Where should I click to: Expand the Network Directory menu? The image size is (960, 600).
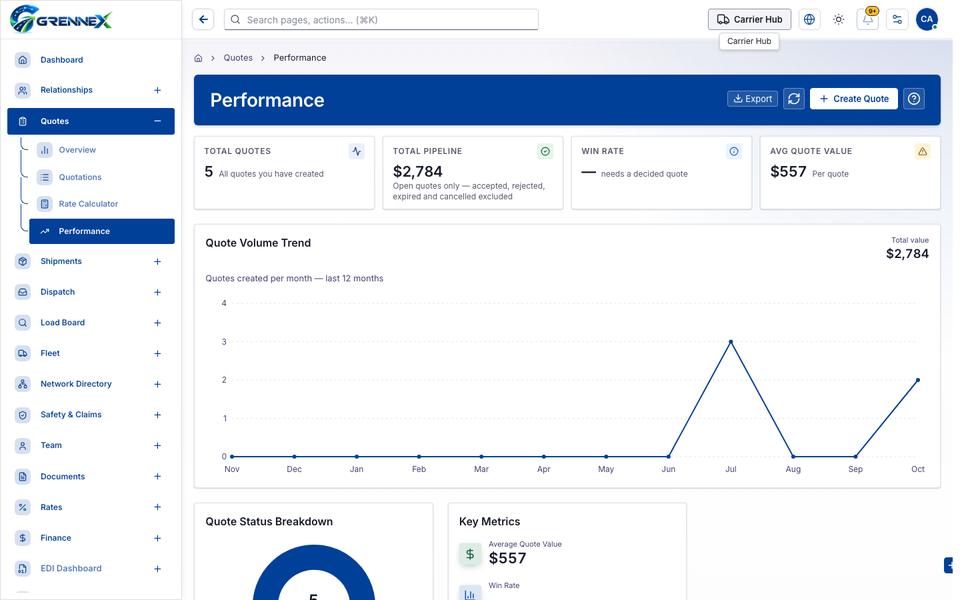[157, 384]
